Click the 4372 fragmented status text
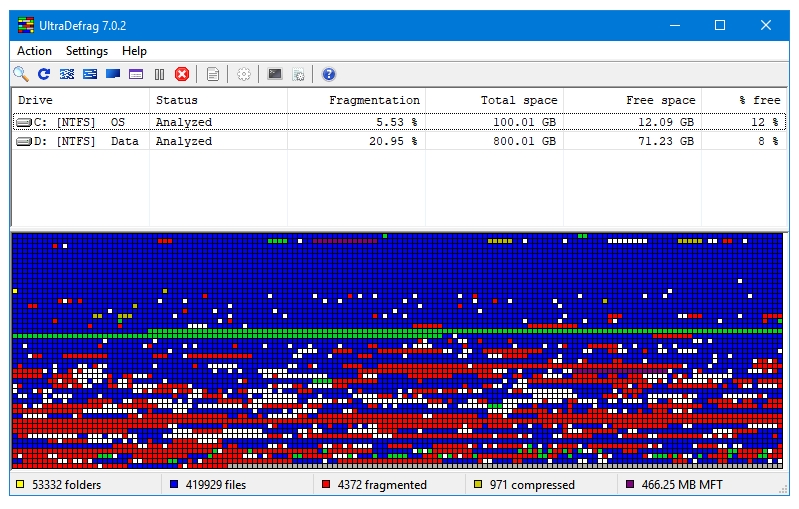Image resolution: width=799 pixels, height=509 pixels. point(382,485)
